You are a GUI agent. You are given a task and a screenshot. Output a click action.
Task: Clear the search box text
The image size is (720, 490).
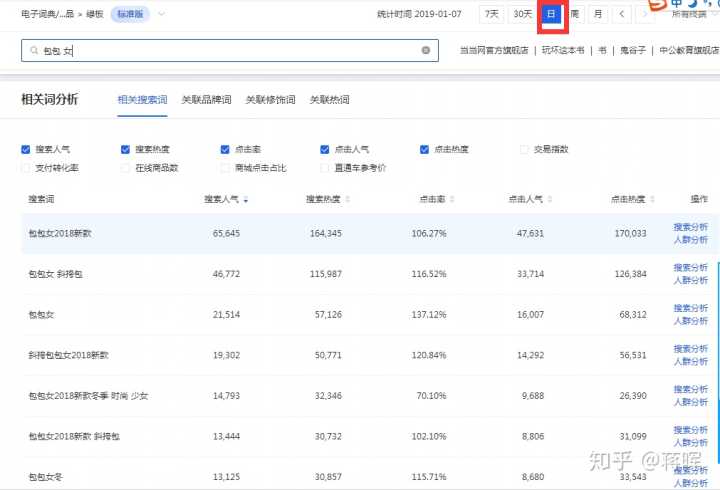tap(426, 50)
